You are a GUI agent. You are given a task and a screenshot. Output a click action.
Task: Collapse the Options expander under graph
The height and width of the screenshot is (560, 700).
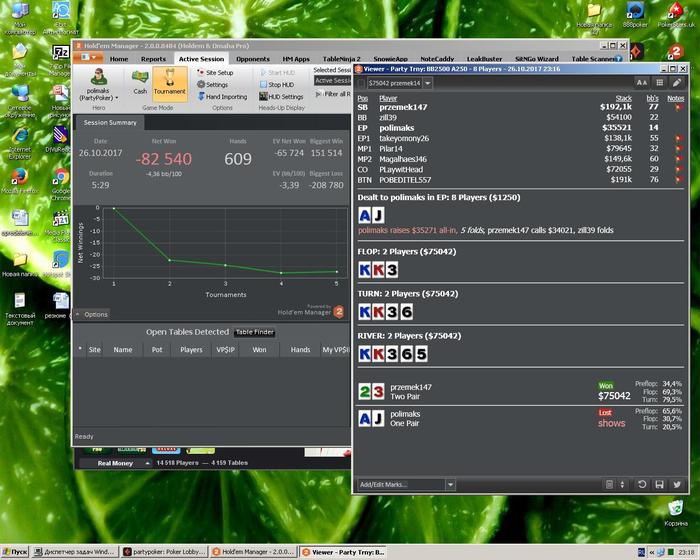pyautogui.click(x=92, y=314)
